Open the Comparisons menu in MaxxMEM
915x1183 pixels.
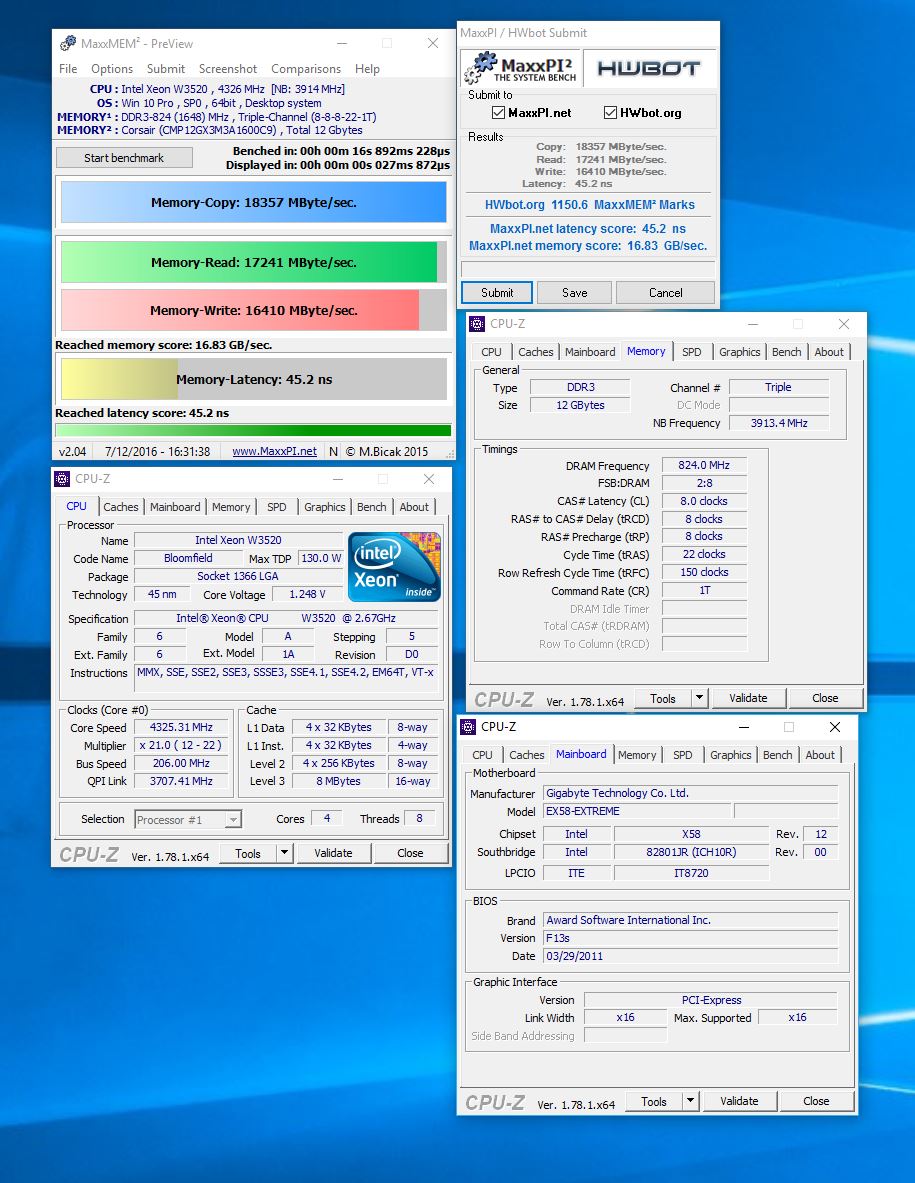(306, 69)
